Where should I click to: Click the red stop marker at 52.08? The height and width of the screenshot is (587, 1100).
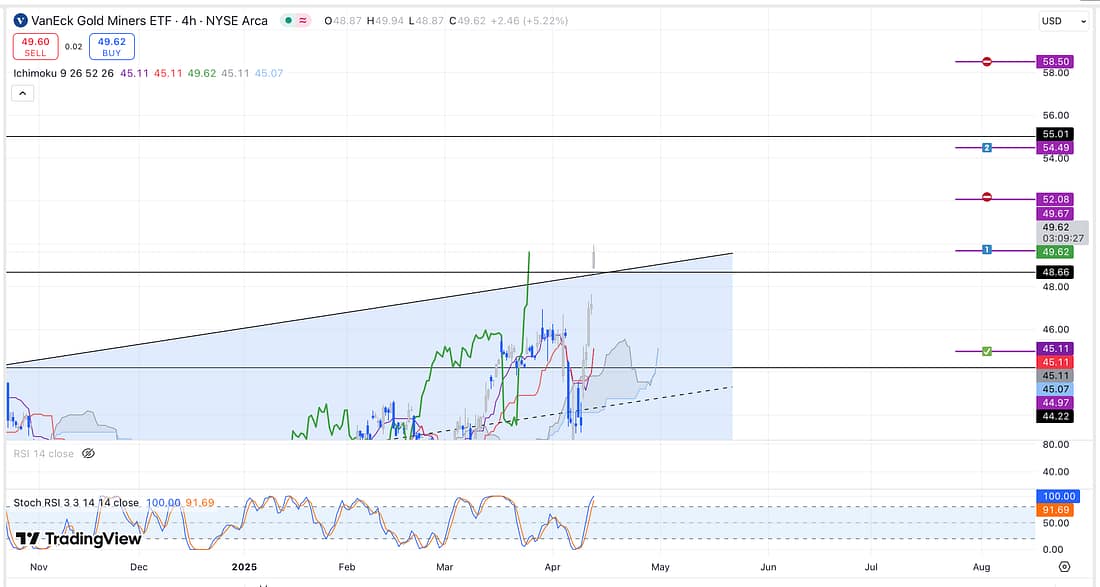click(x=987, y=198)
